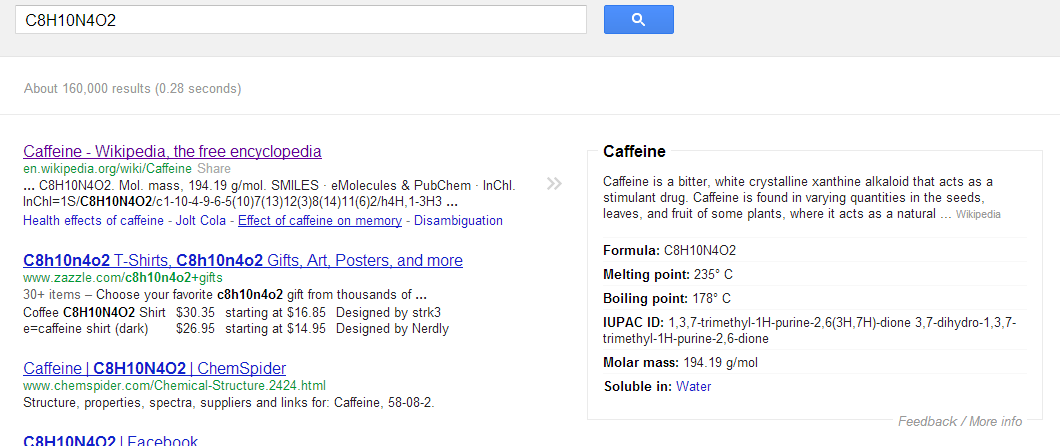Click the Melting point 235° C row

815,274
